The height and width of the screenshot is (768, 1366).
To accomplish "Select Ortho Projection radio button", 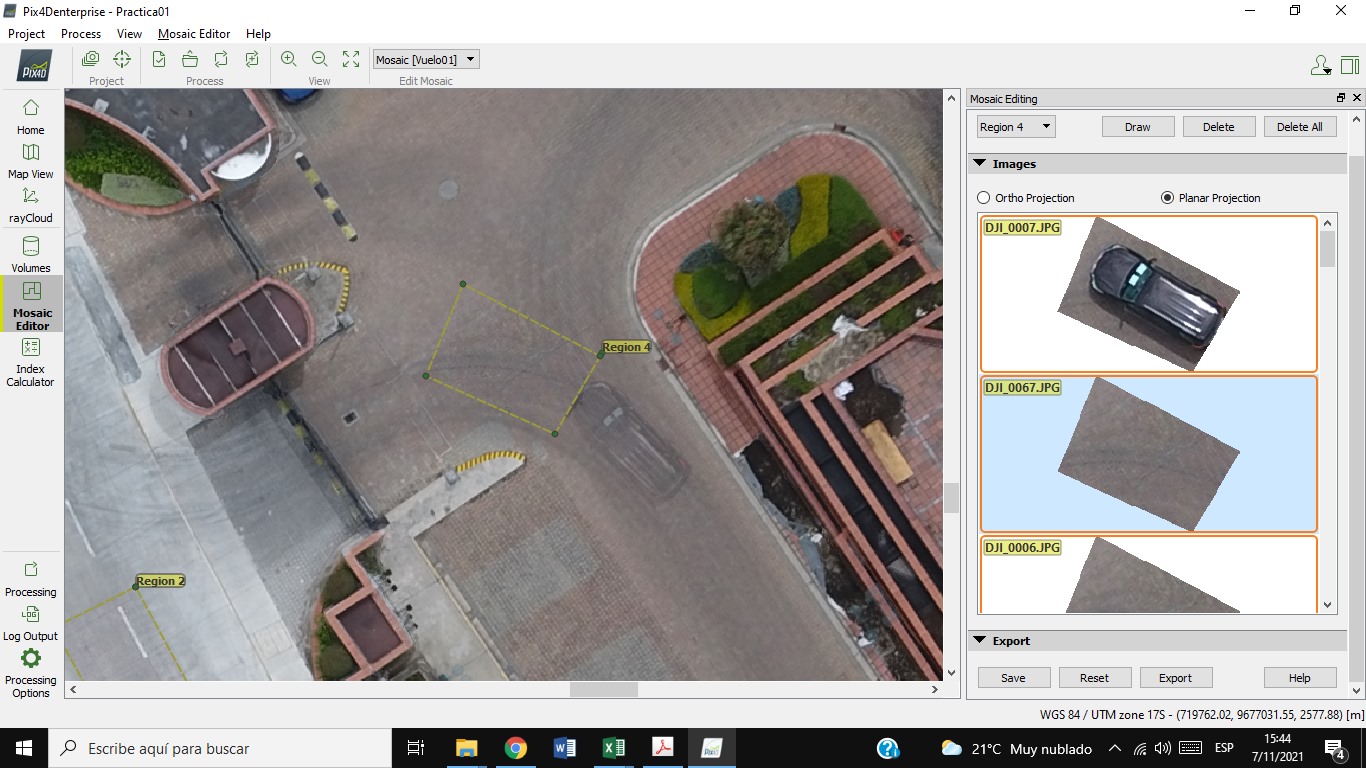I will click(x=984, y=198).
